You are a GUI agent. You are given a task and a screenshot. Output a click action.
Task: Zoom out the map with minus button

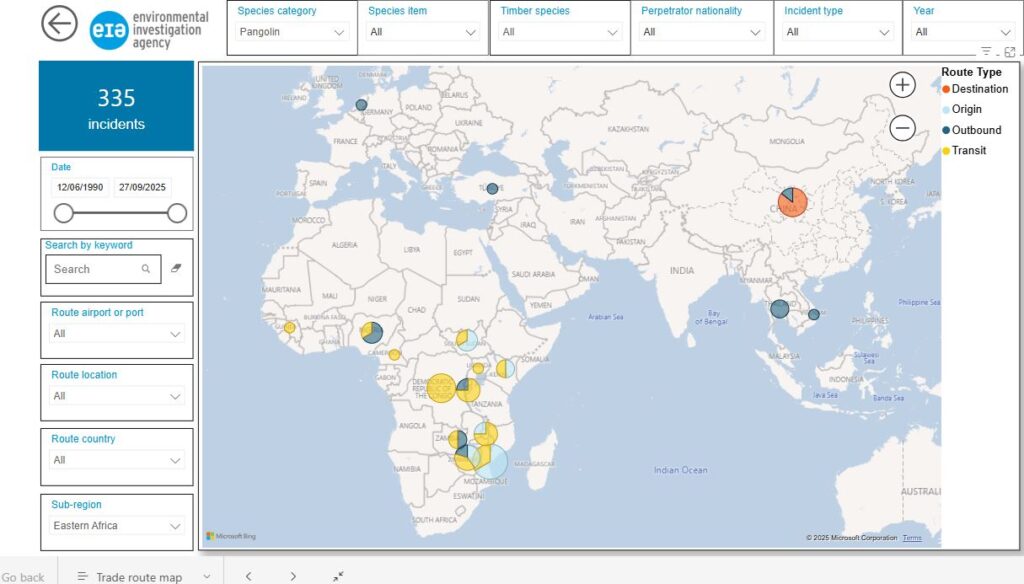[x=902, y=128]
